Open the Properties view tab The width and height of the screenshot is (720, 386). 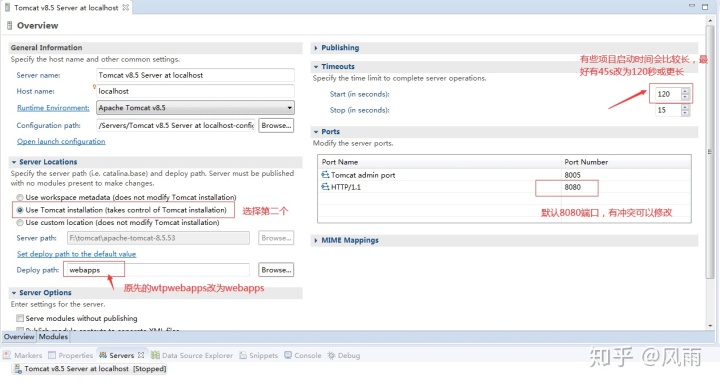click(71, 355)
